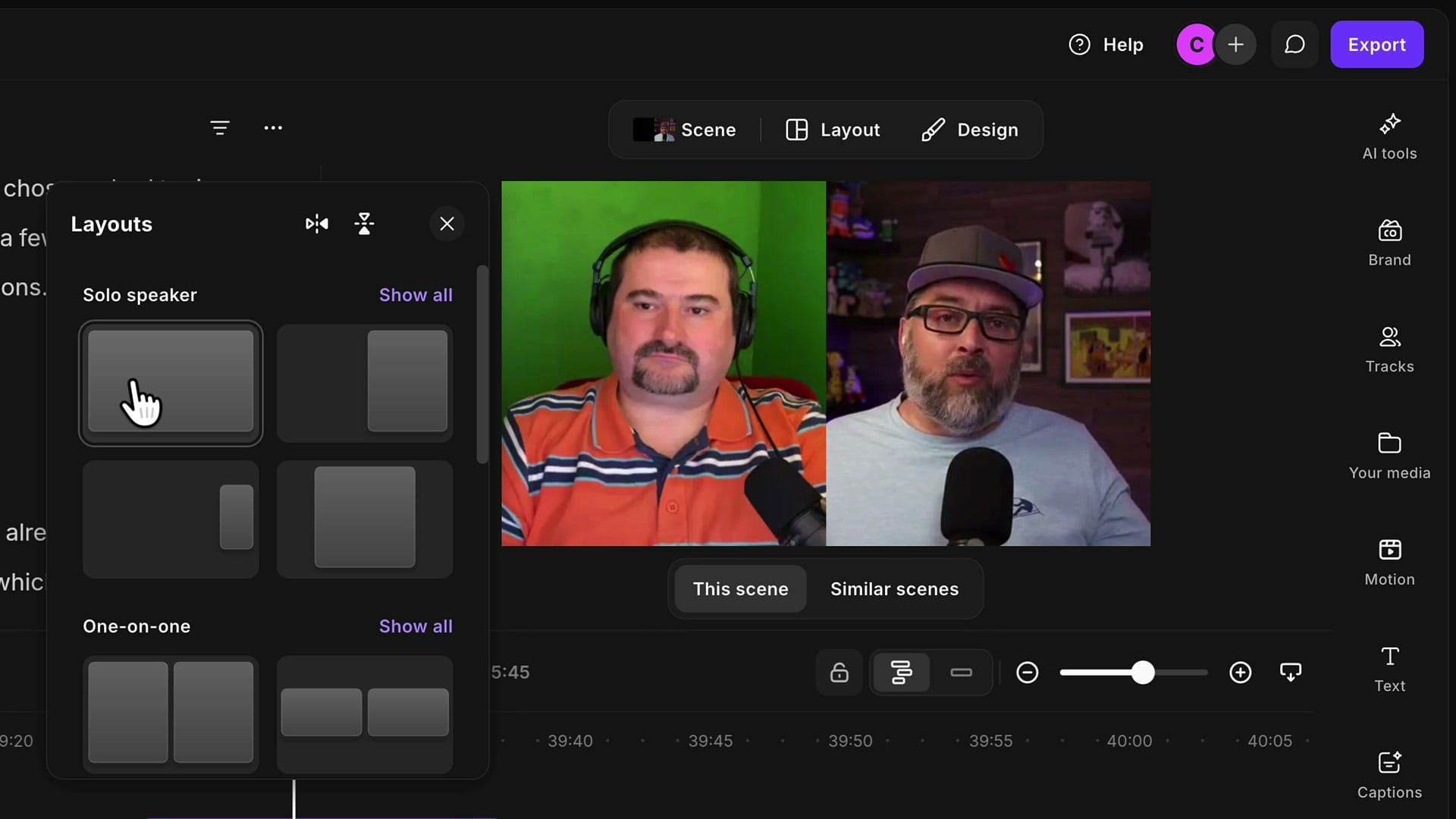Click the Layouts panel scrollbar
Screen dimensions: 1456x819
coord(482,364)
